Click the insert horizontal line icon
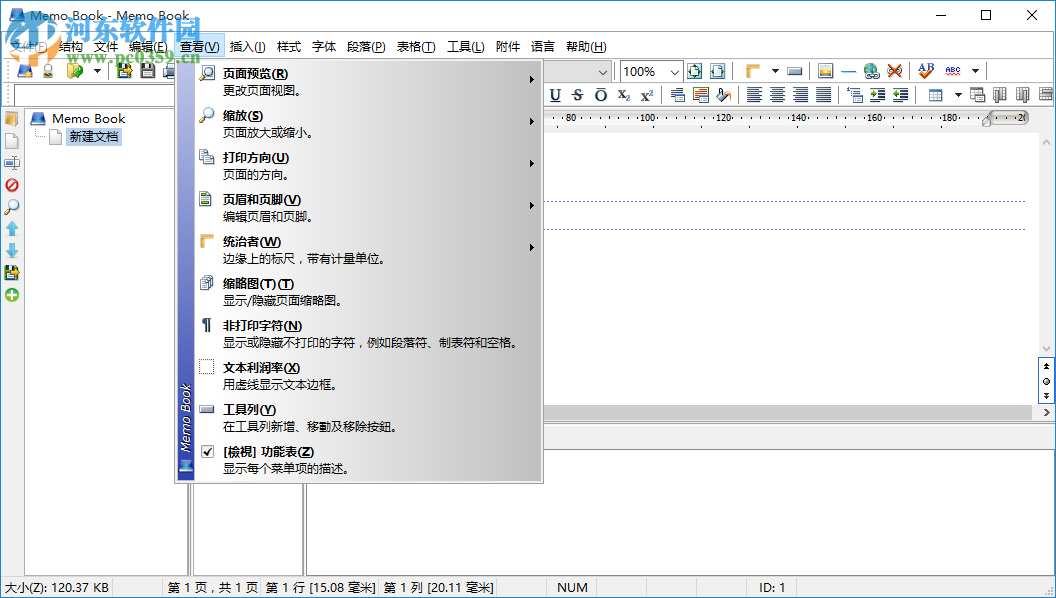This screenshot has height=598, width=1056. (x=849, y=71)
